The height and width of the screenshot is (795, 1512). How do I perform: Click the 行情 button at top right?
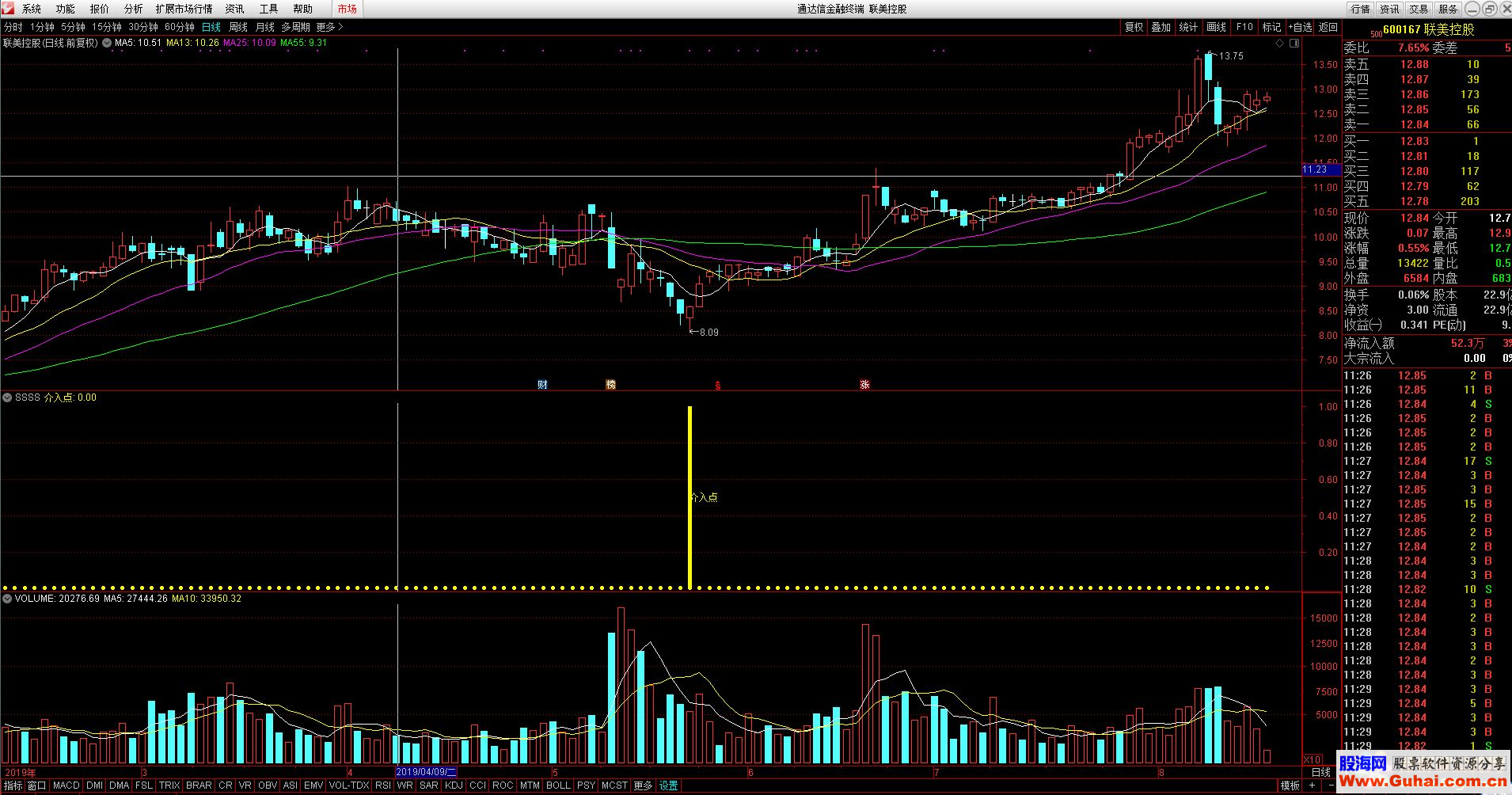(x=1361, y=9)
